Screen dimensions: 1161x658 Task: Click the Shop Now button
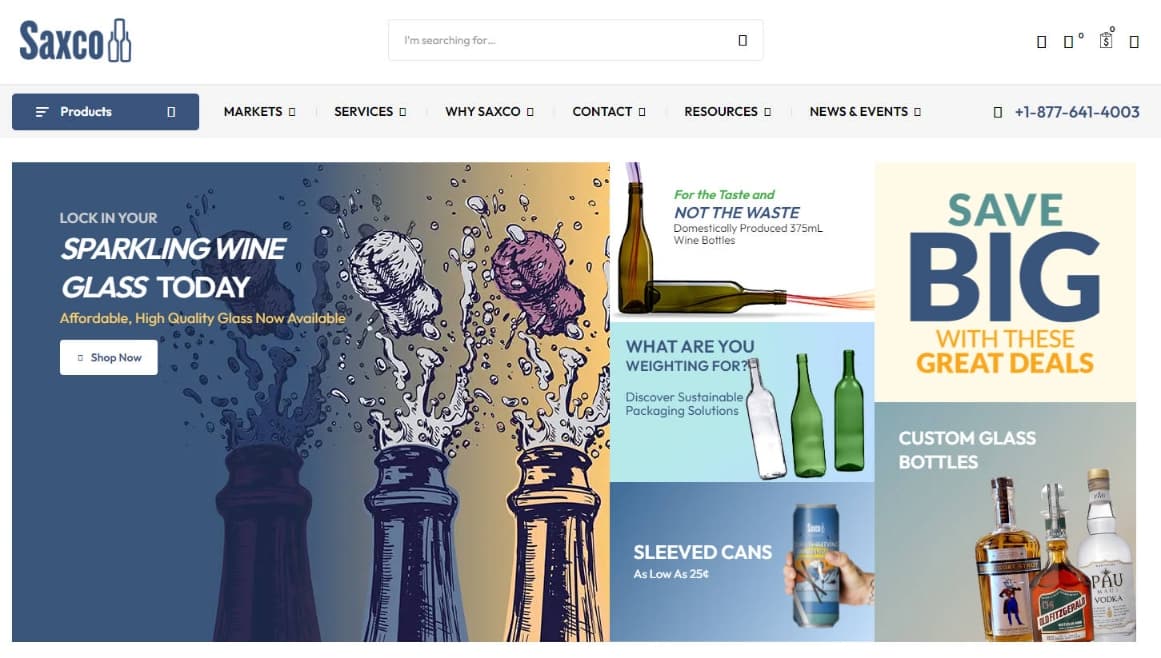[x=109, y=357]
